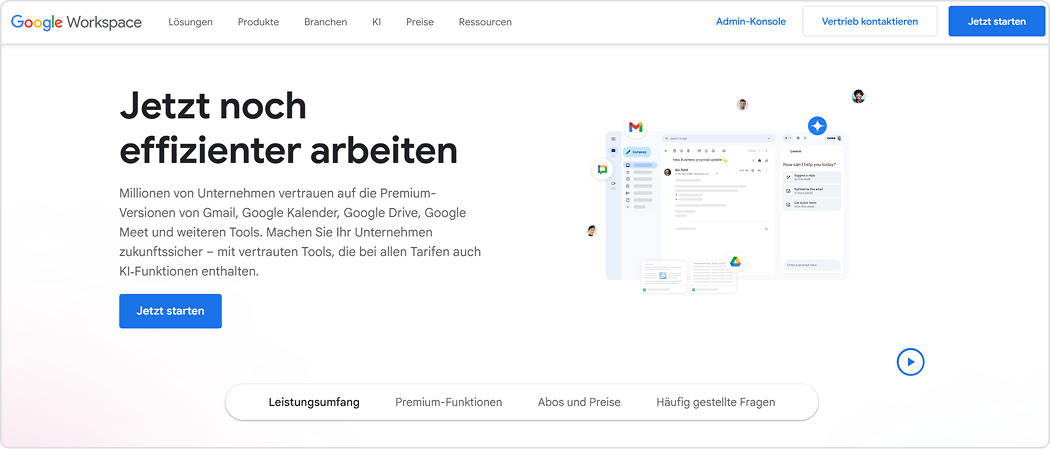This screenshot has width=1050, height=449.
Task: Click the Docs document thumbnail below mockup
Action: [x=664, y=276]
